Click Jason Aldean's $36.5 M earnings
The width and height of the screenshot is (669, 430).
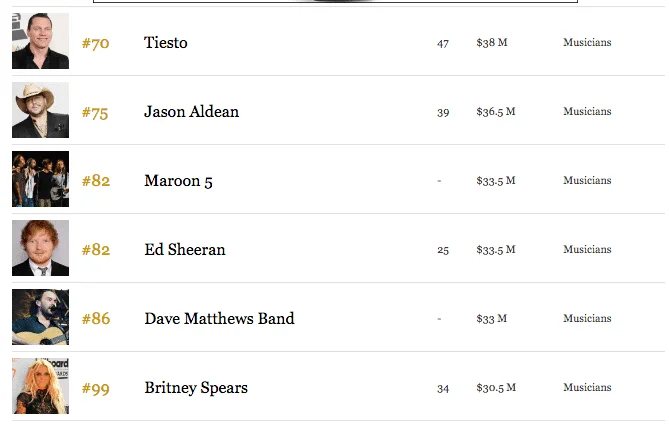[495, 111]
